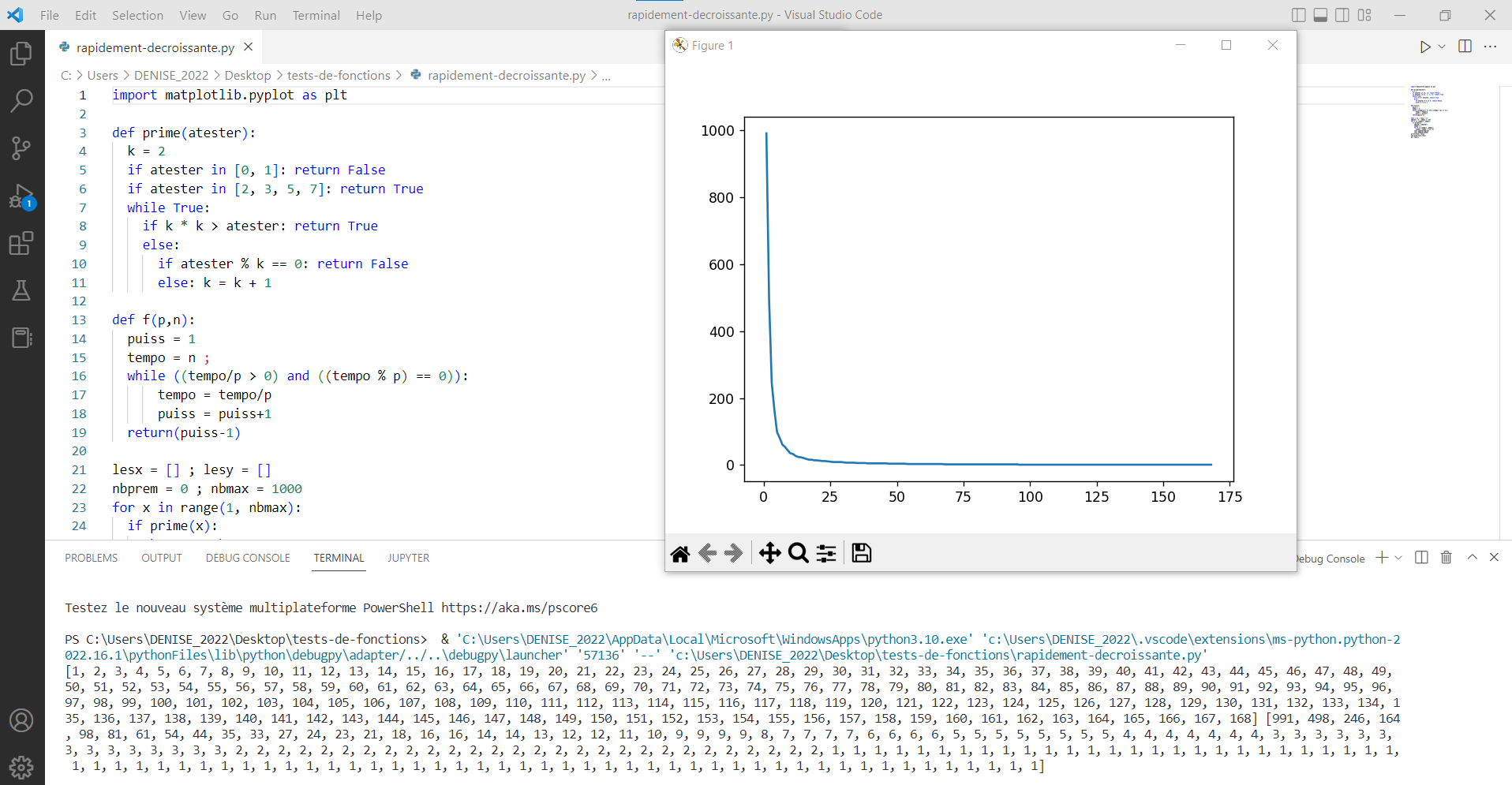Image resolution: width=1512 pixels, height=785 pixels.
Task: Click the matplotlib Home reset view icon
Action: (x=680, y=554)
